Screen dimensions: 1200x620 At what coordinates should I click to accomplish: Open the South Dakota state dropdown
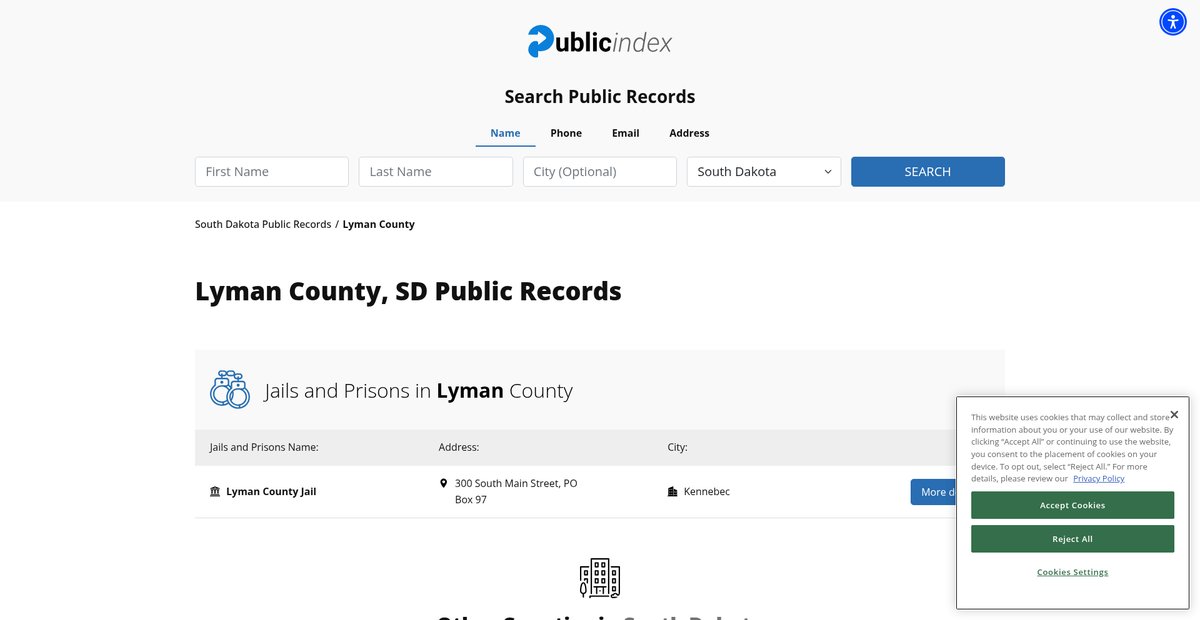764,172
